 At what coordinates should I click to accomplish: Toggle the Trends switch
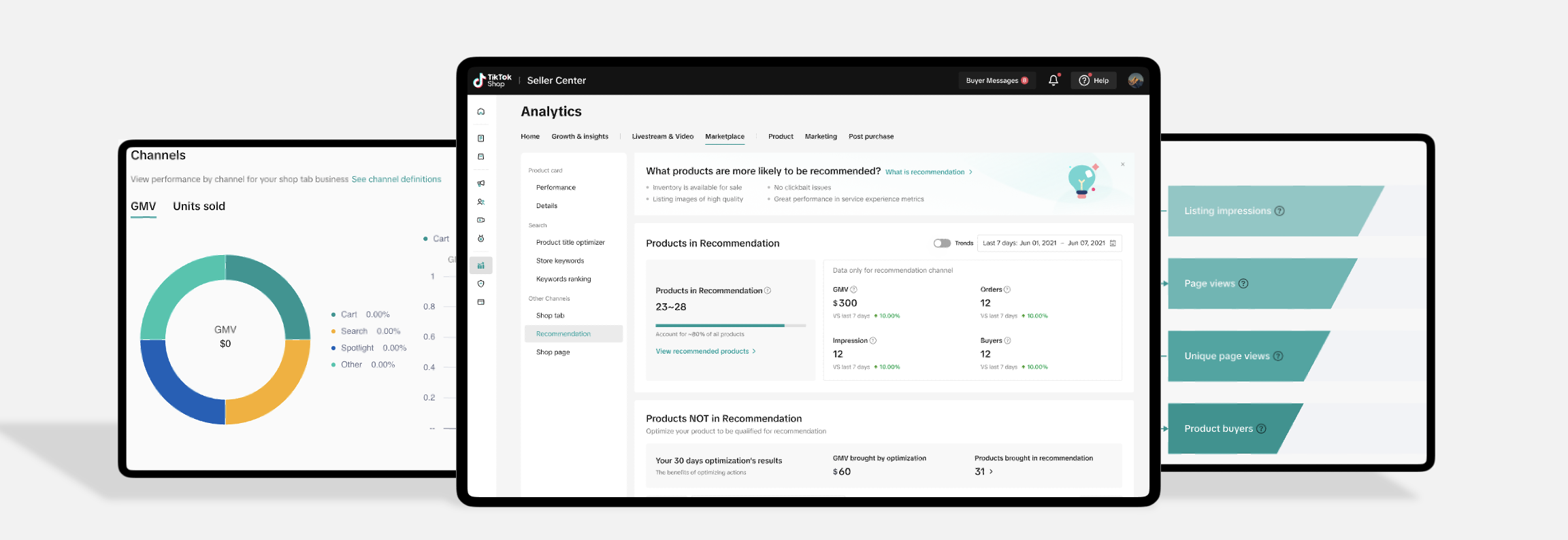coord(942,243)
